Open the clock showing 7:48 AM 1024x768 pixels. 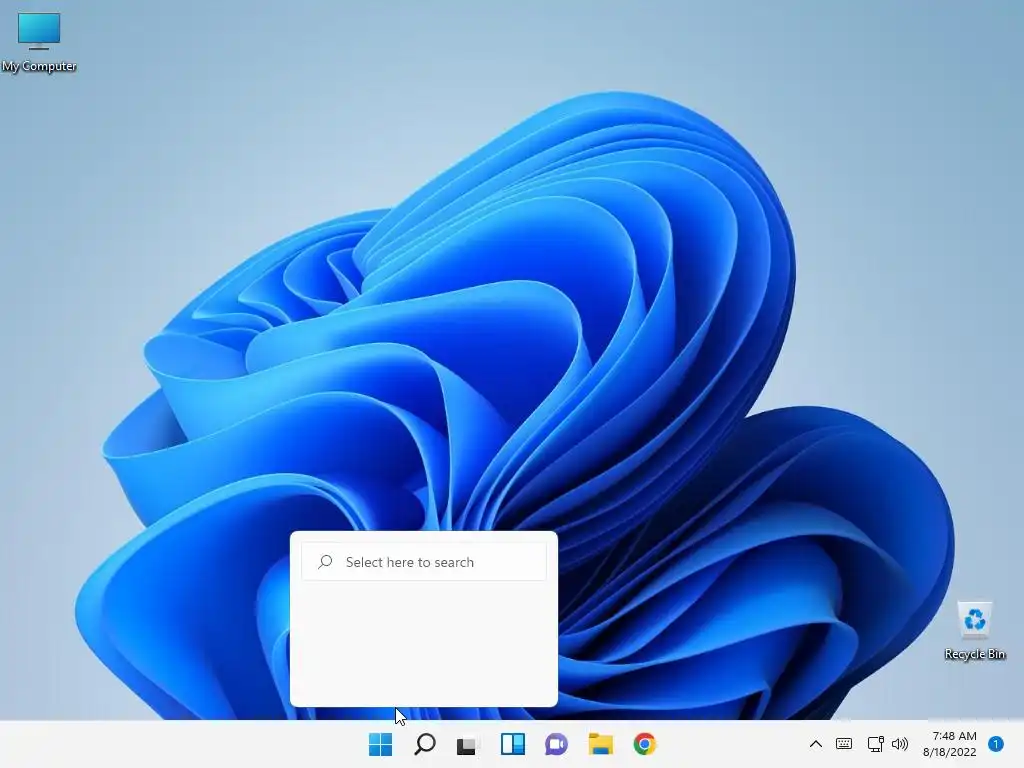[950, 744]
